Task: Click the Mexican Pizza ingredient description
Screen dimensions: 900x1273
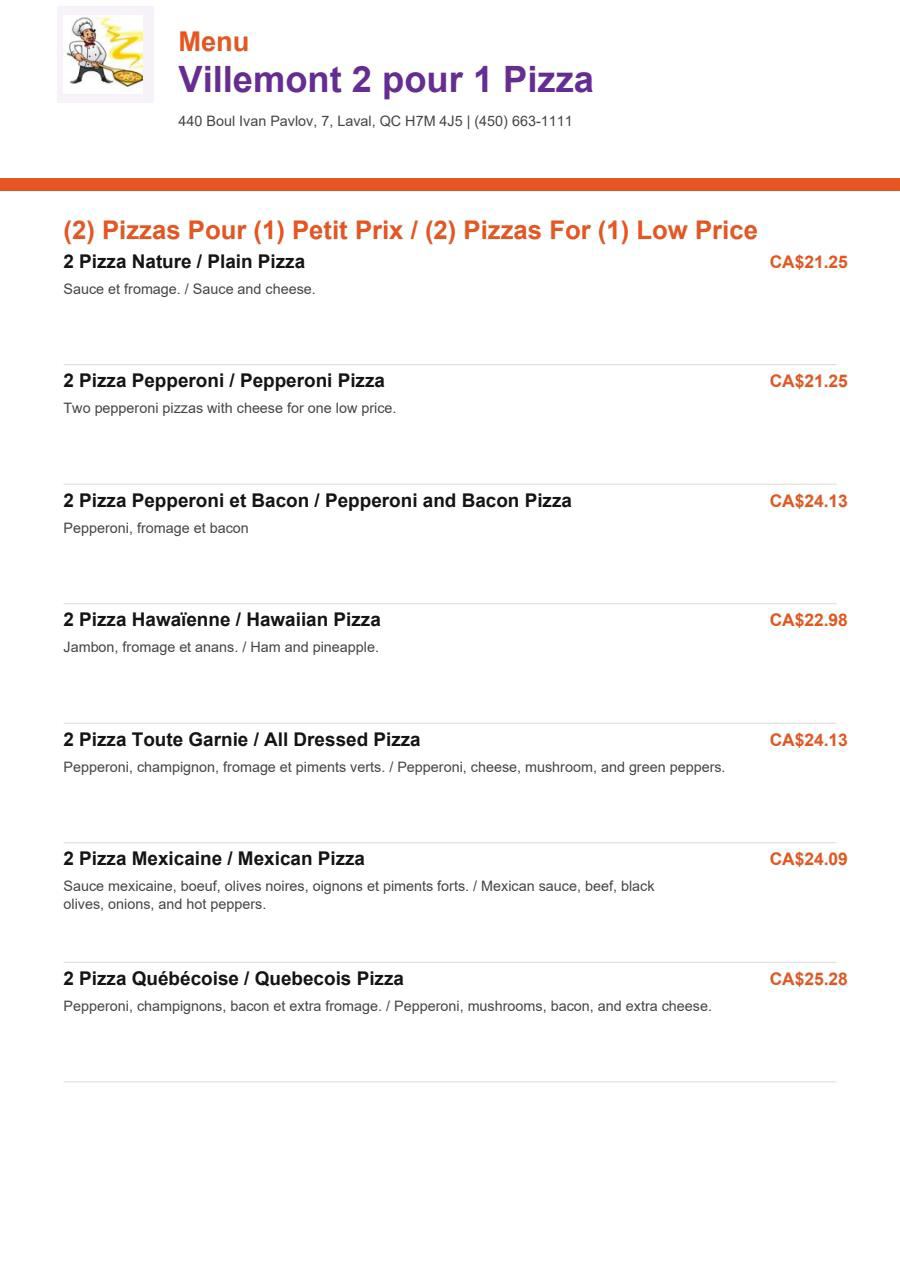Action: [x=359, y=895]
